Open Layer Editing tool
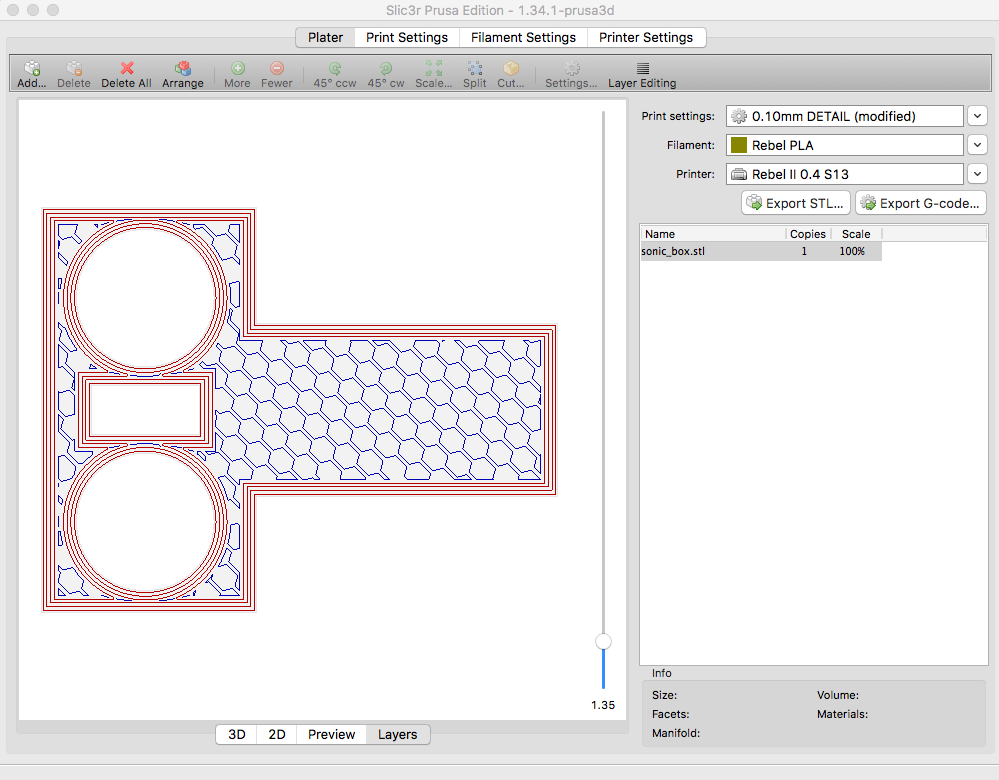Screen dimensions: 999x780 point(642,69)
